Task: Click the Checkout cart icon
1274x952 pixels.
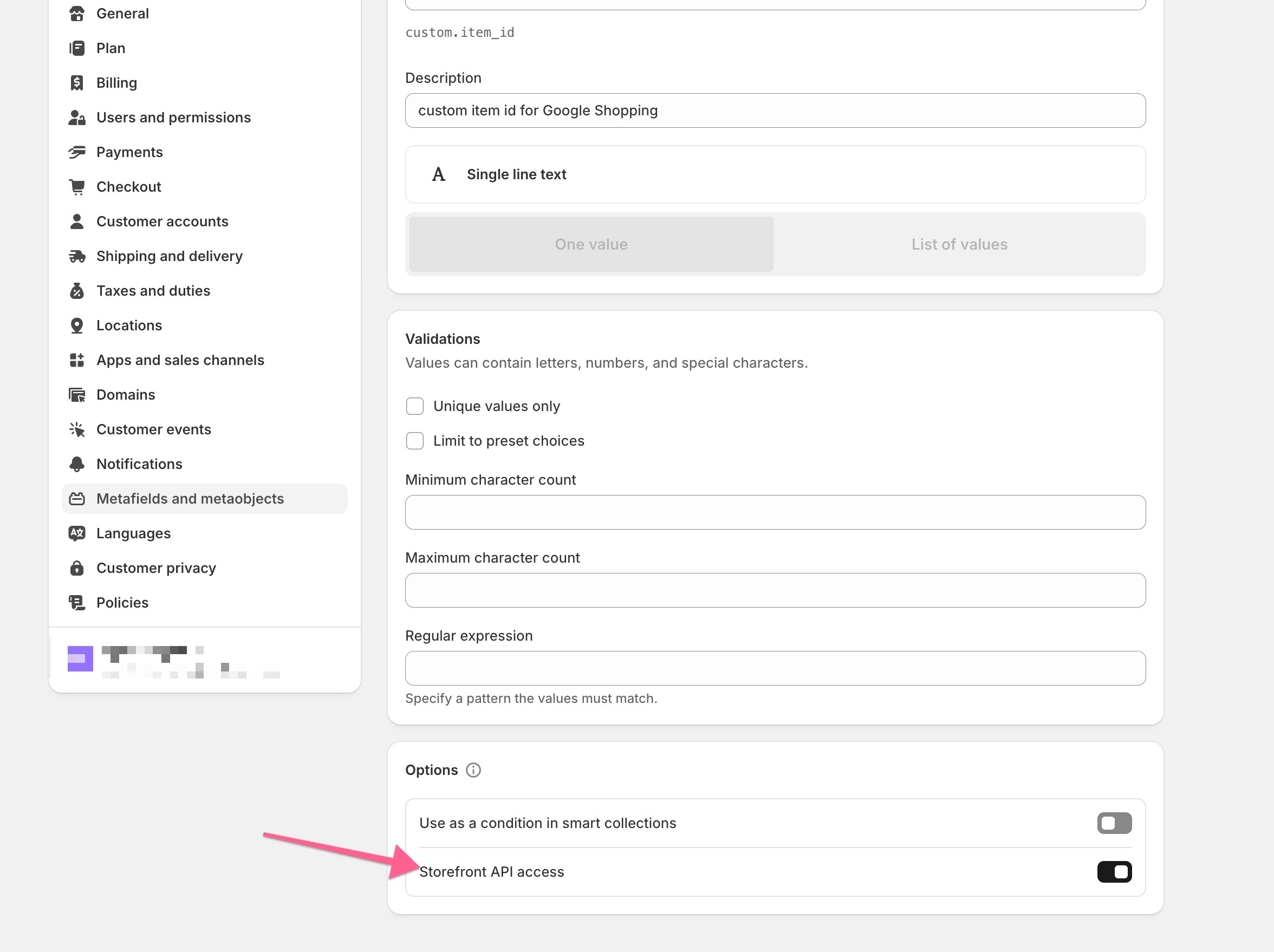Action: coord(76,187)
